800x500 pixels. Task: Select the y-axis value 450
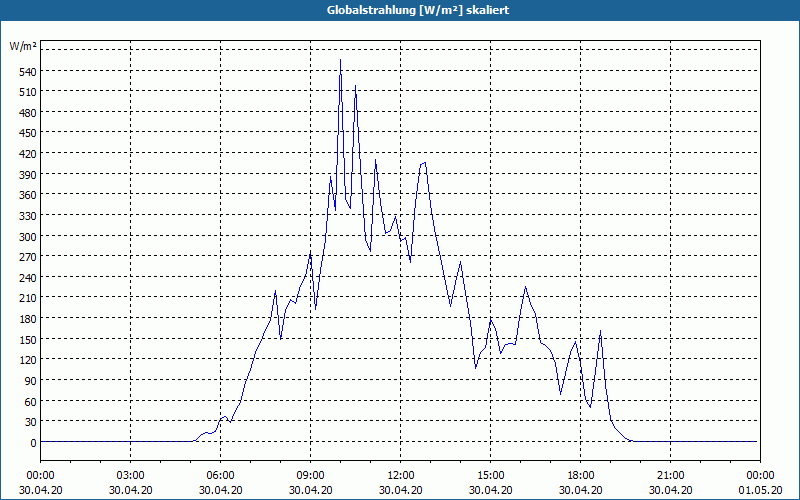click(28, 134)
